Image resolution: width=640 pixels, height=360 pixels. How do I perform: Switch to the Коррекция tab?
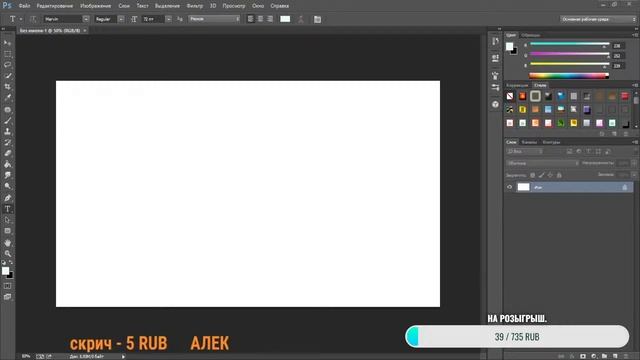click(x=517, y=85)
